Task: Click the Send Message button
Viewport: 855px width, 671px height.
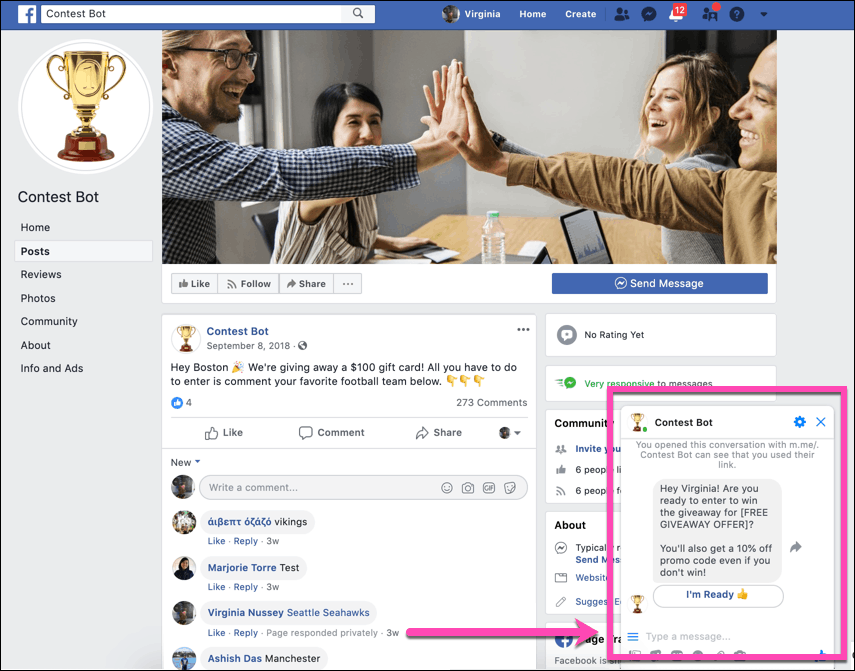Action: coord(659,284)
